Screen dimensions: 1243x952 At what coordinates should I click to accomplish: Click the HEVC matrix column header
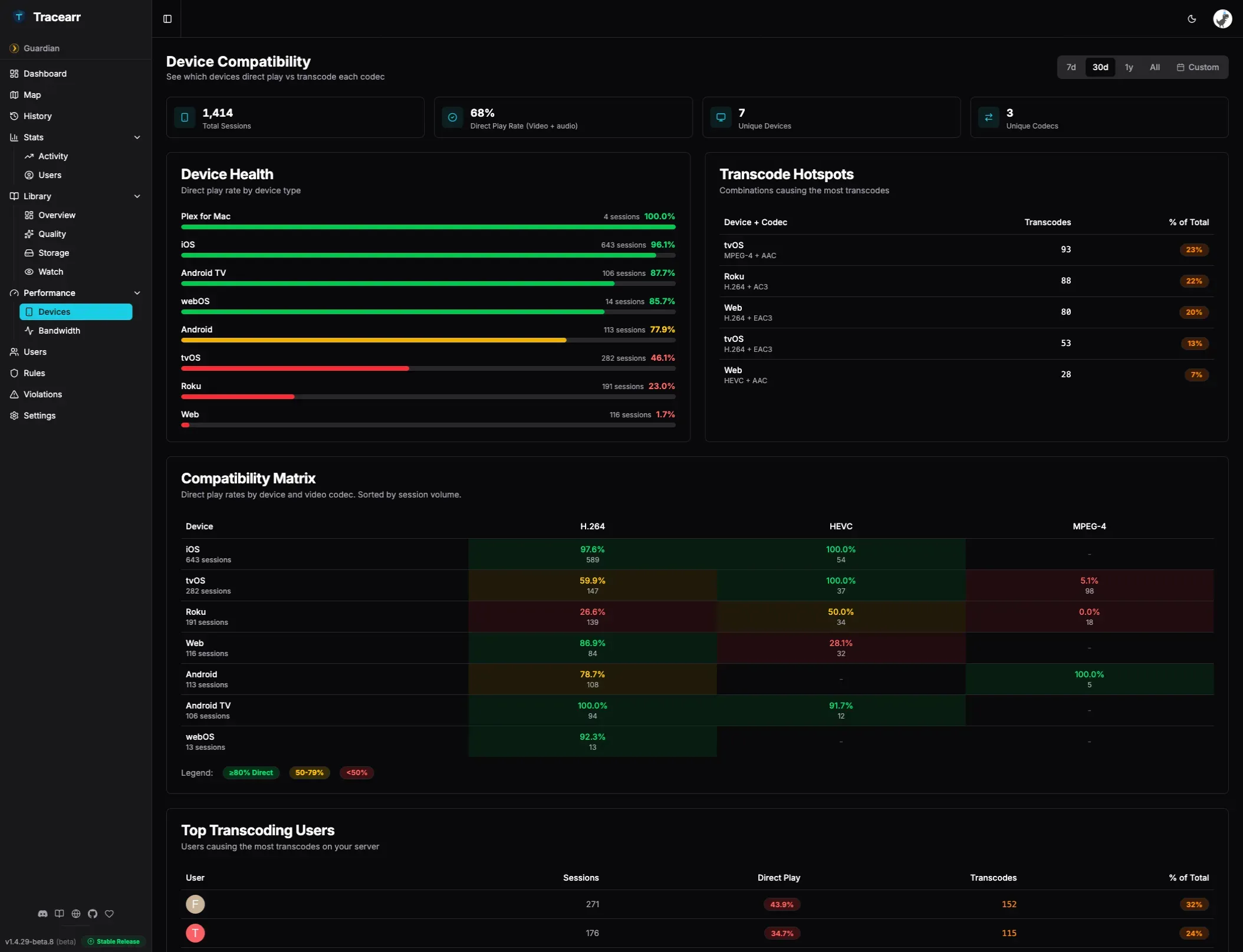[840, 526]
